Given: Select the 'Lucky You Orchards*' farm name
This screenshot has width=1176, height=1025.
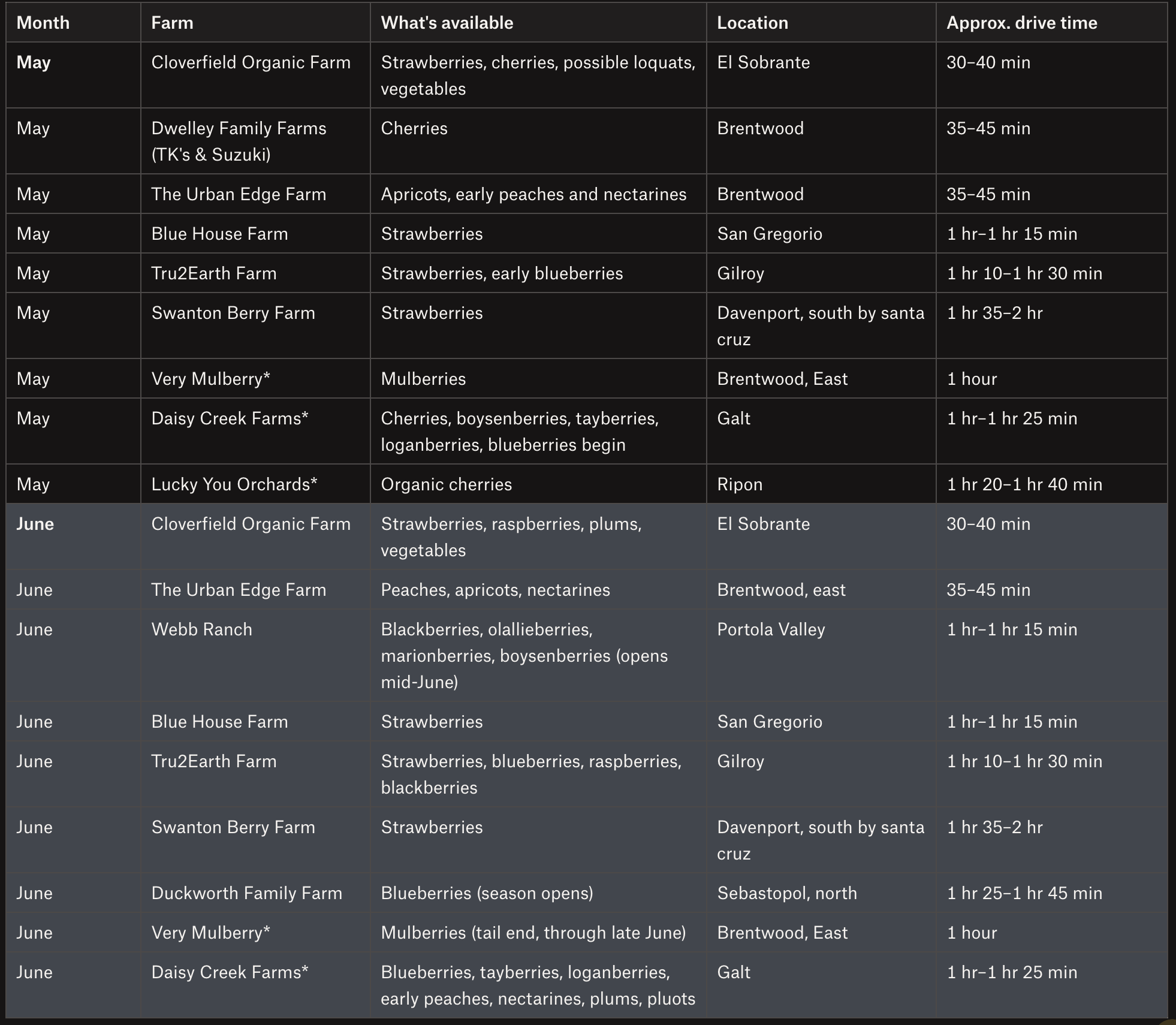Looking at the screenshot, I should click(234, 484).
